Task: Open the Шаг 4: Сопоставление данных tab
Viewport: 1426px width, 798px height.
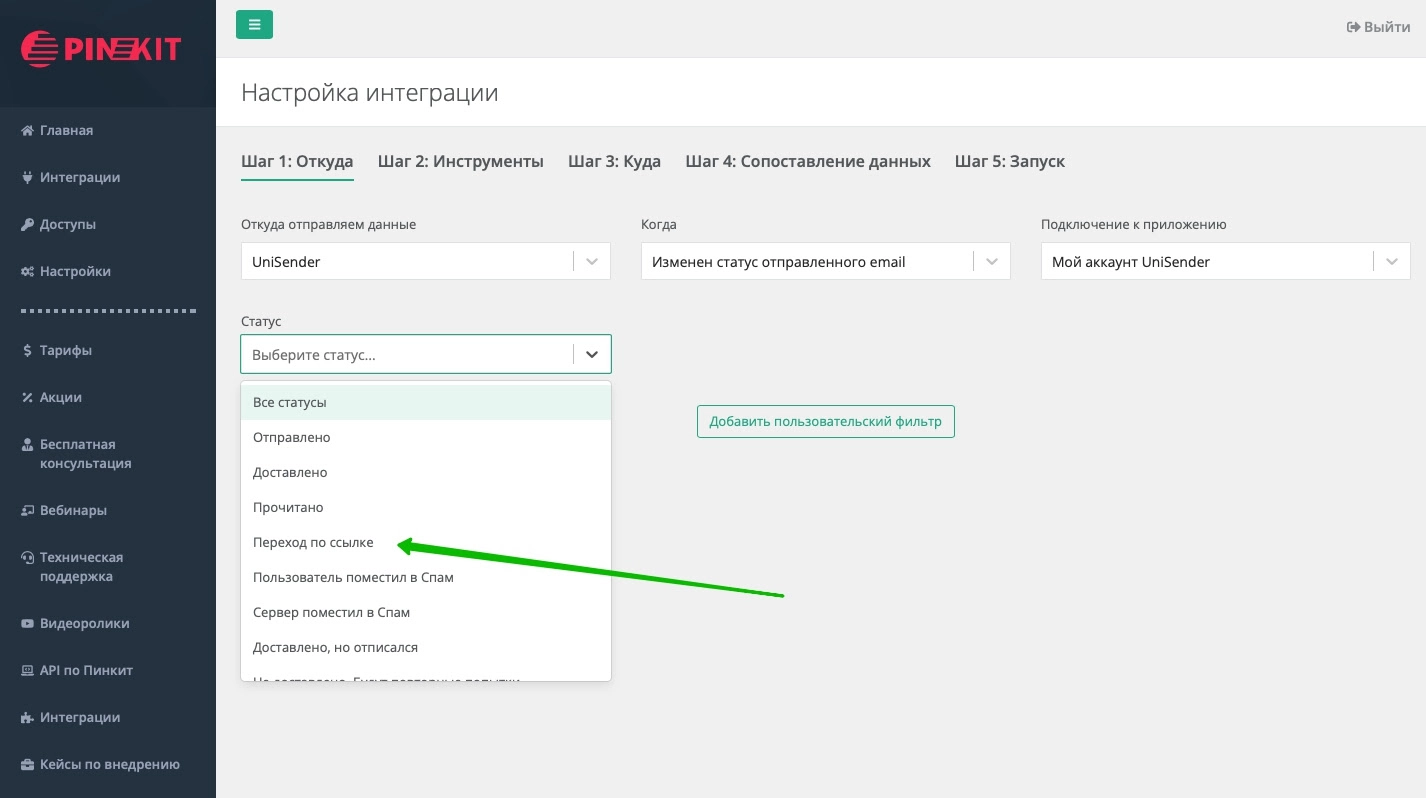Action: click(x=808, y=161)
